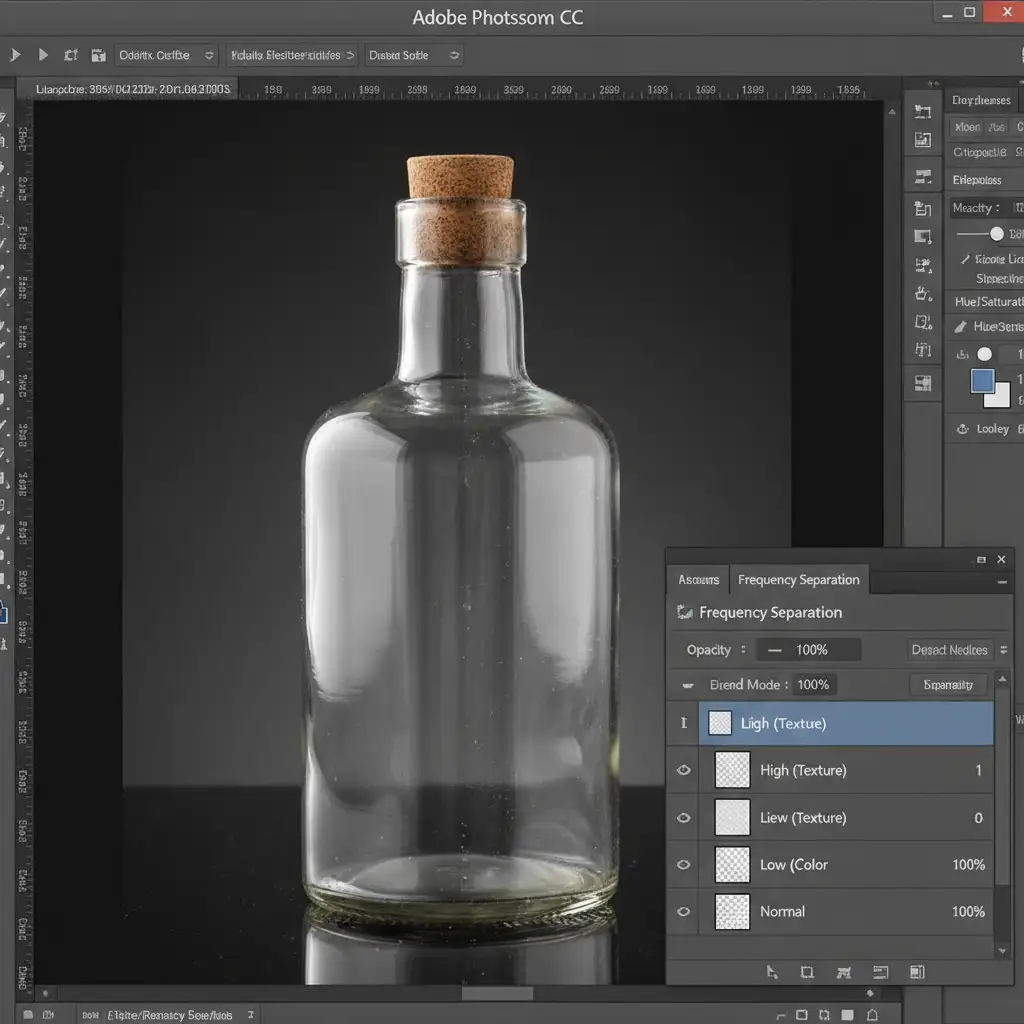Viewport: 1024px width, 1024px height.
Task: Click the pencil icon beside Hue/Saturation settings
Action: click(960, 327)
